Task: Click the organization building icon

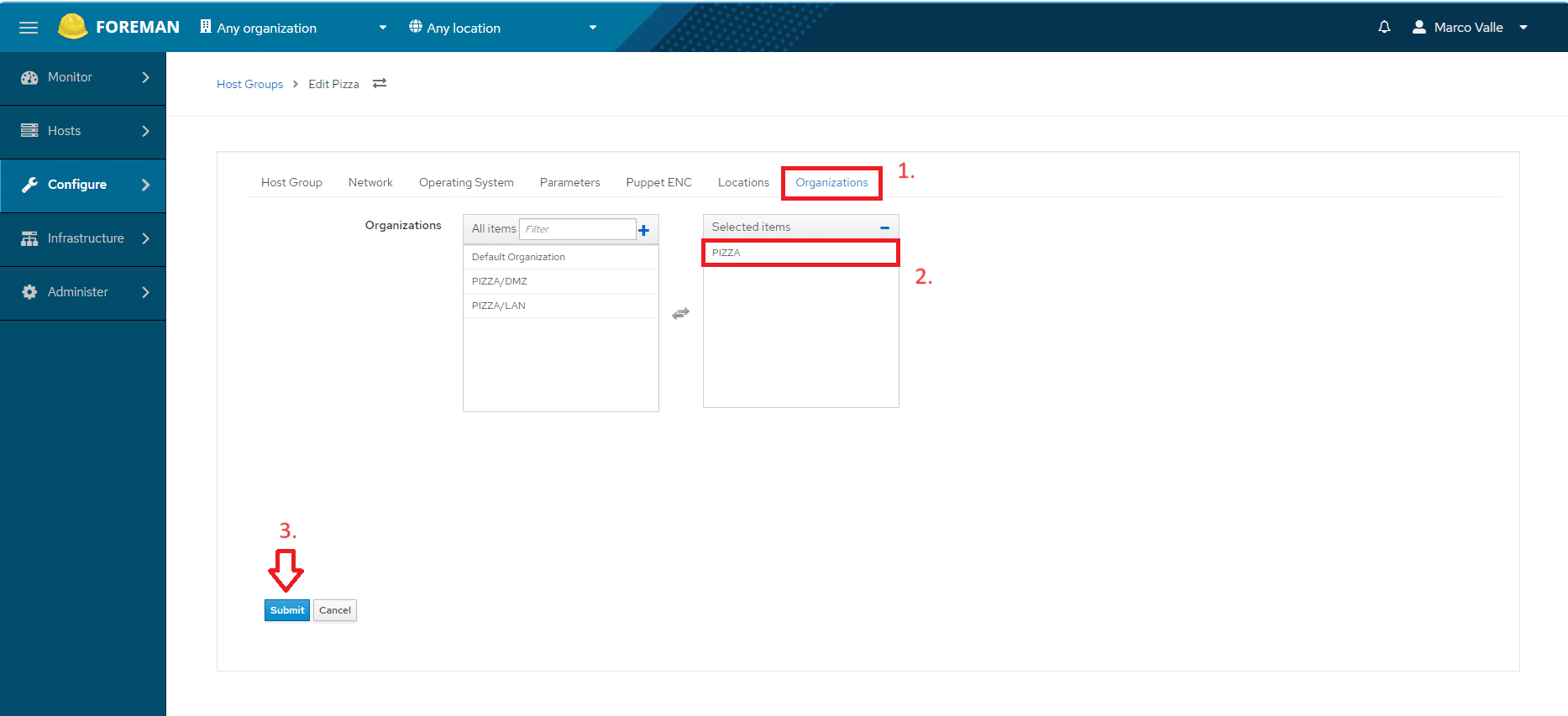Action: point(206,27)
